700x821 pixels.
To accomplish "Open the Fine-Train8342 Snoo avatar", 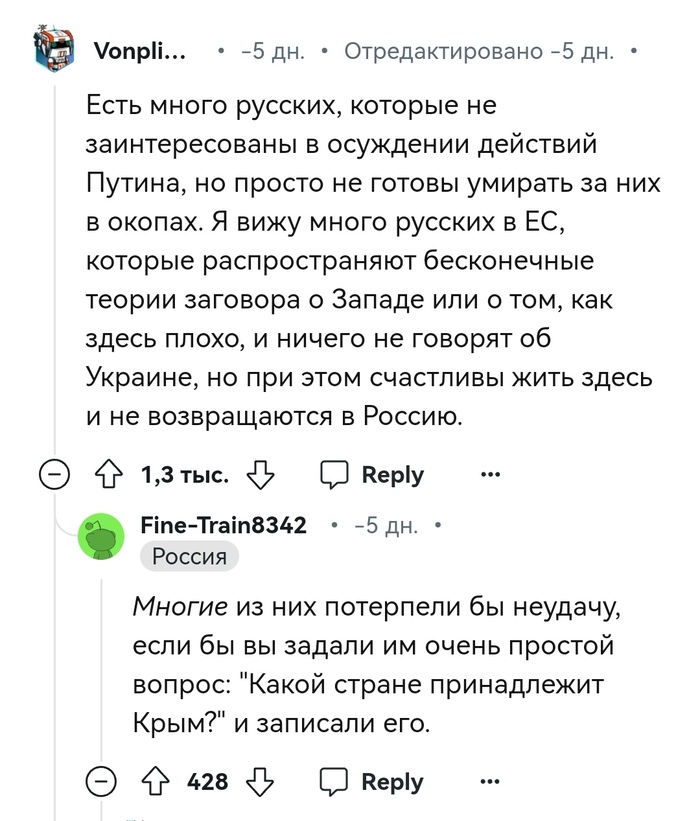I will (102, 537).
